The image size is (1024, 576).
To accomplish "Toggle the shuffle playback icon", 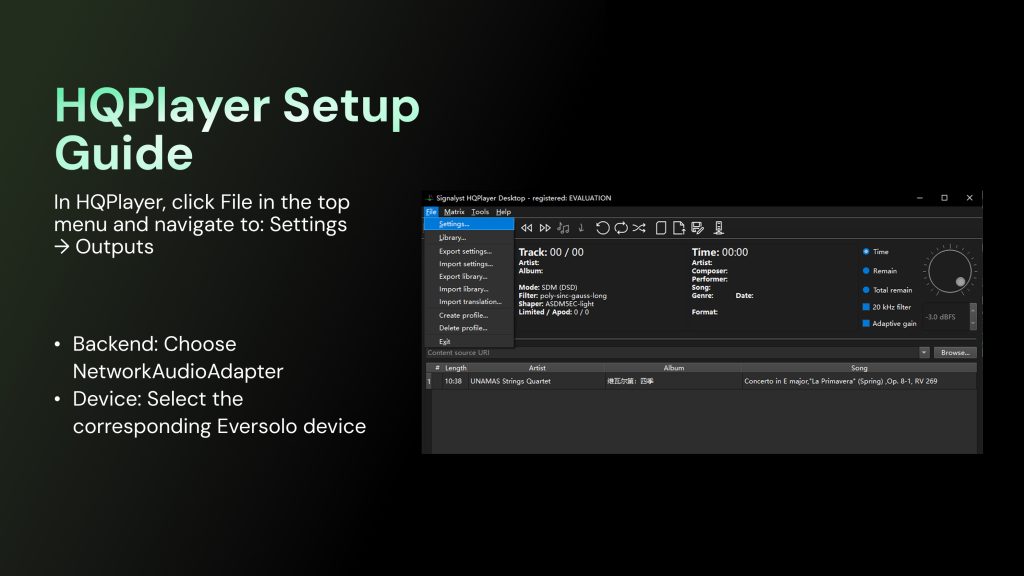I will [639, 228].
